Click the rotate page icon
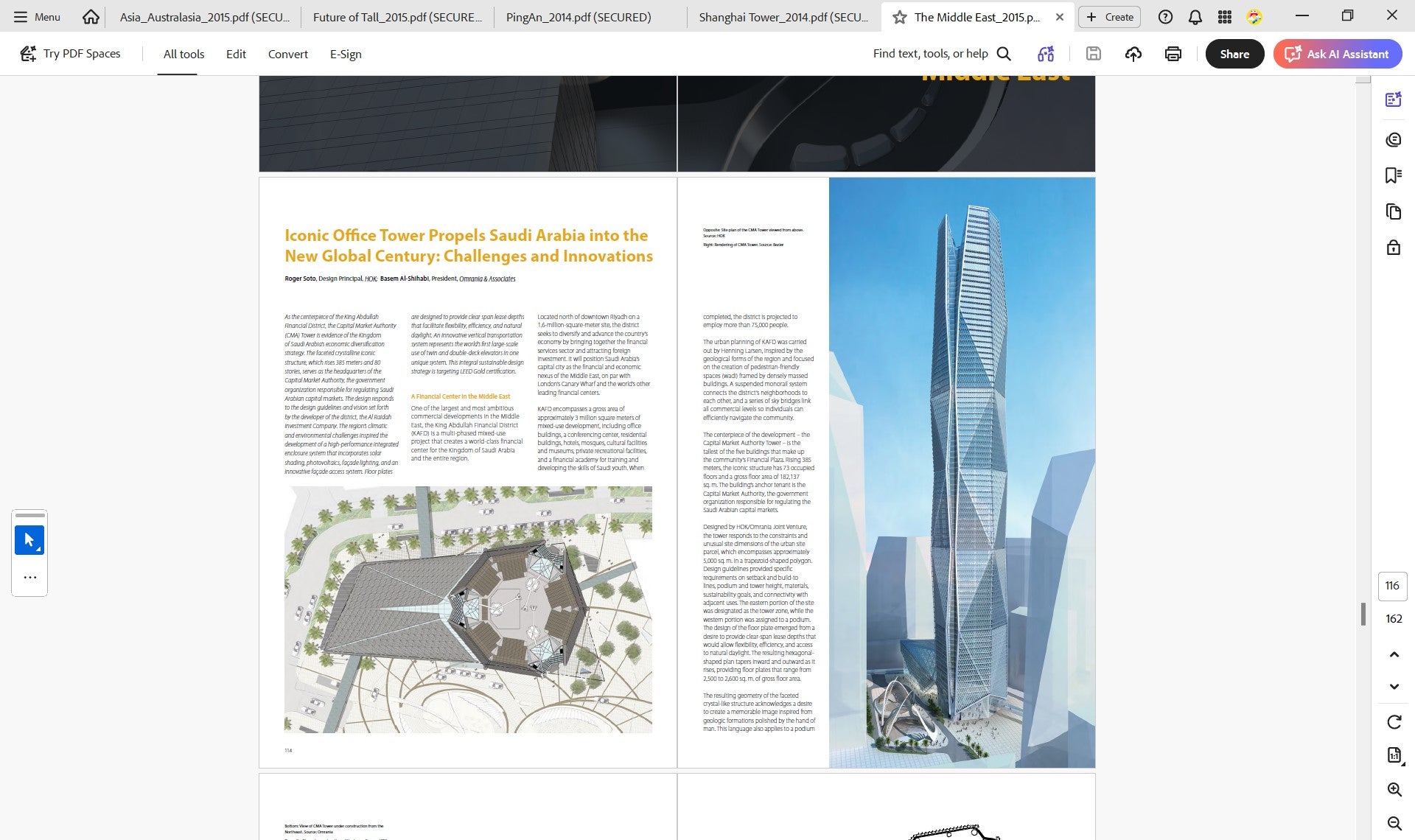Viewport: 1415px width, 840px height. tap(1394, 722)
